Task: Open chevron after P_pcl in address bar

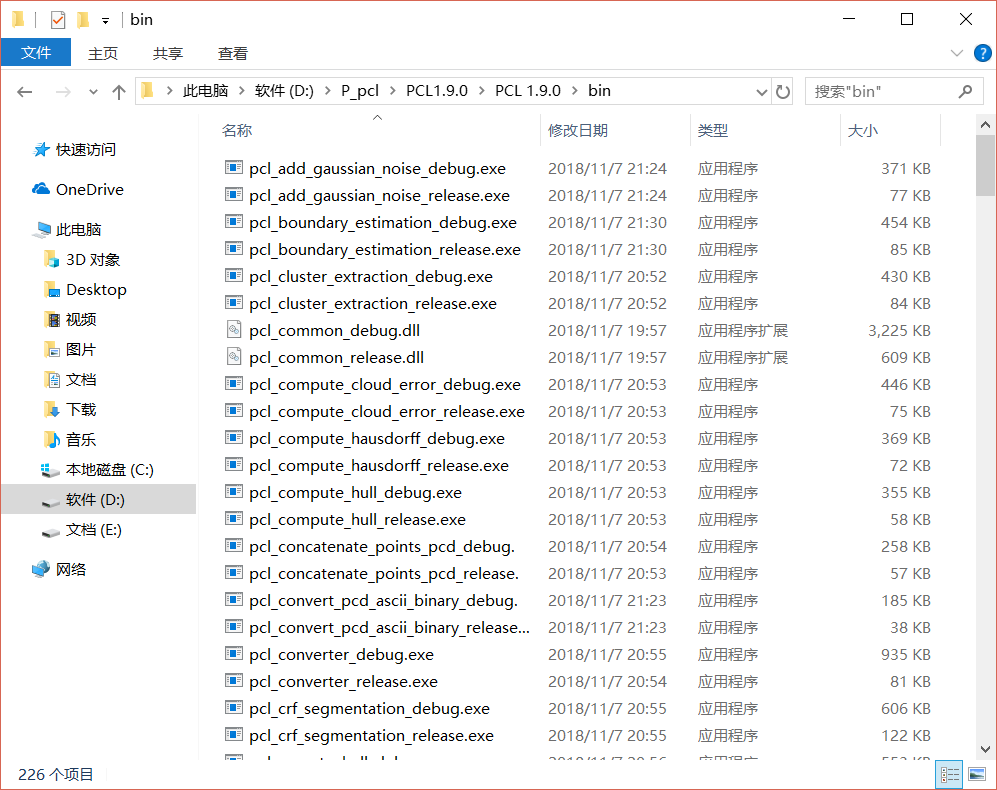Action: click(x=392, y=91)
